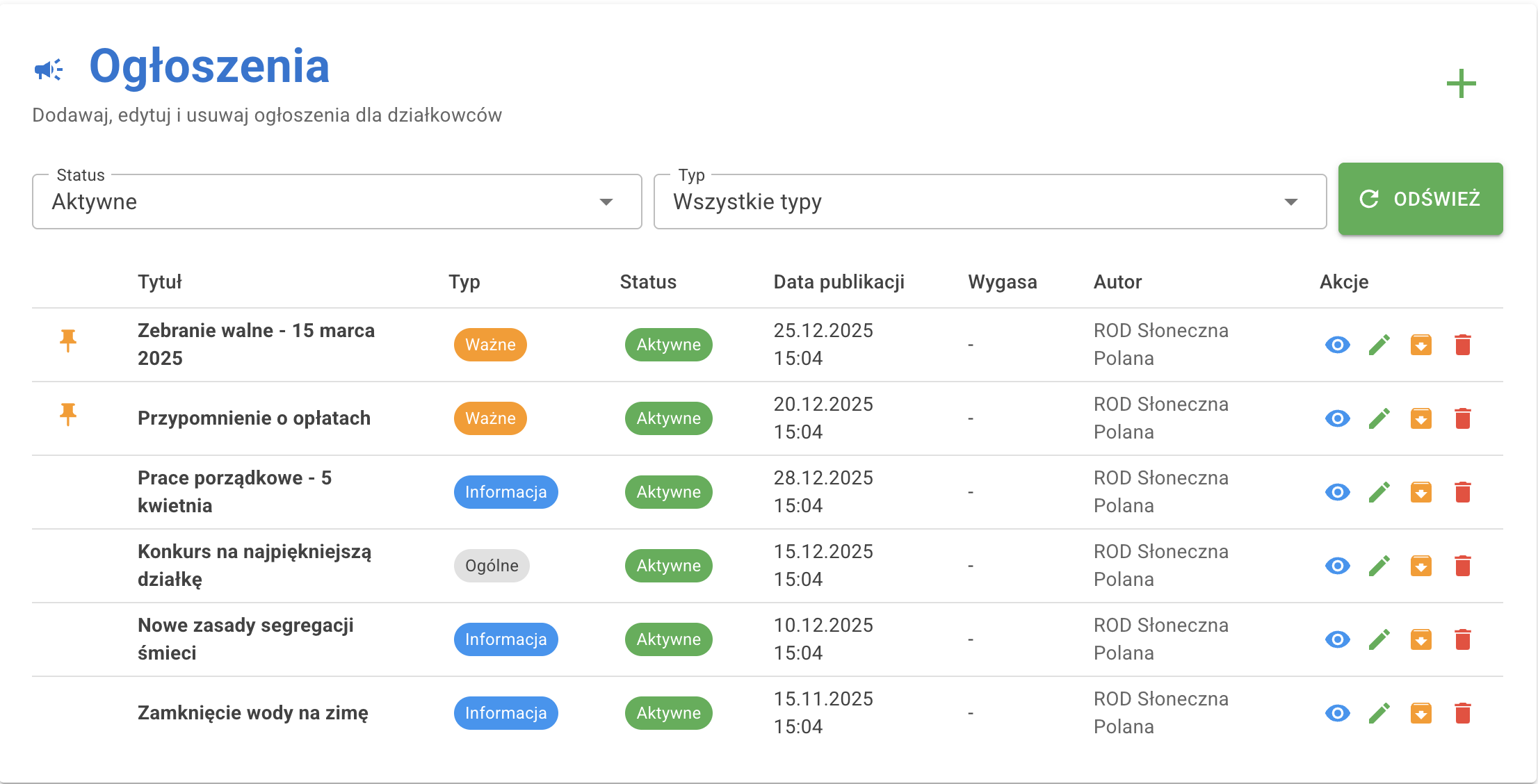Show the "Zamknięcie wody na zimę" announcement preview
This screenshot has height=784, width=1538.
coord(1338,713)
